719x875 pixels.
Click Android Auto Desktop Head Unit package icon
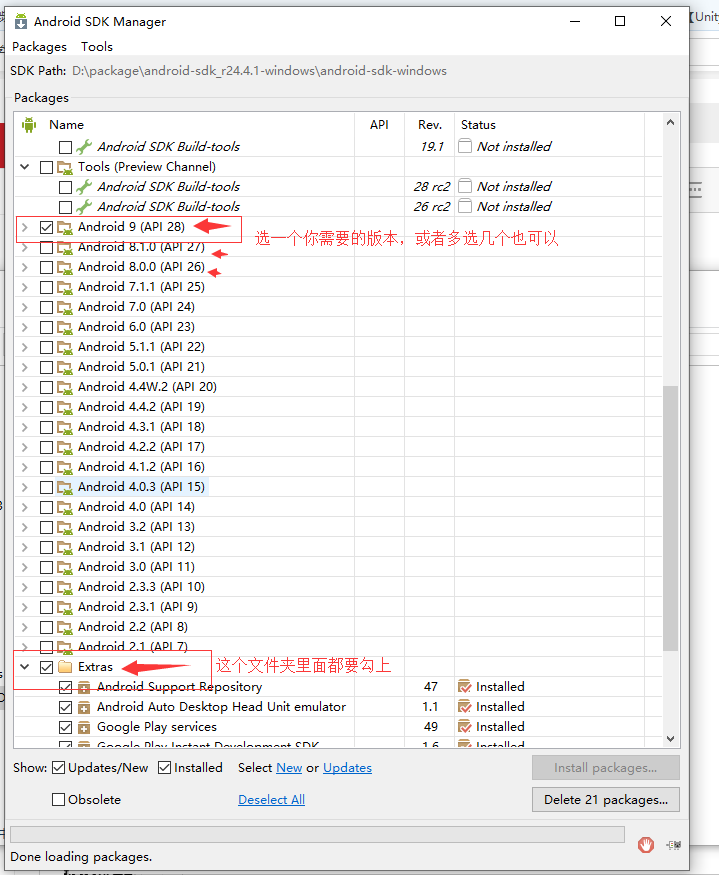point(84,708)
